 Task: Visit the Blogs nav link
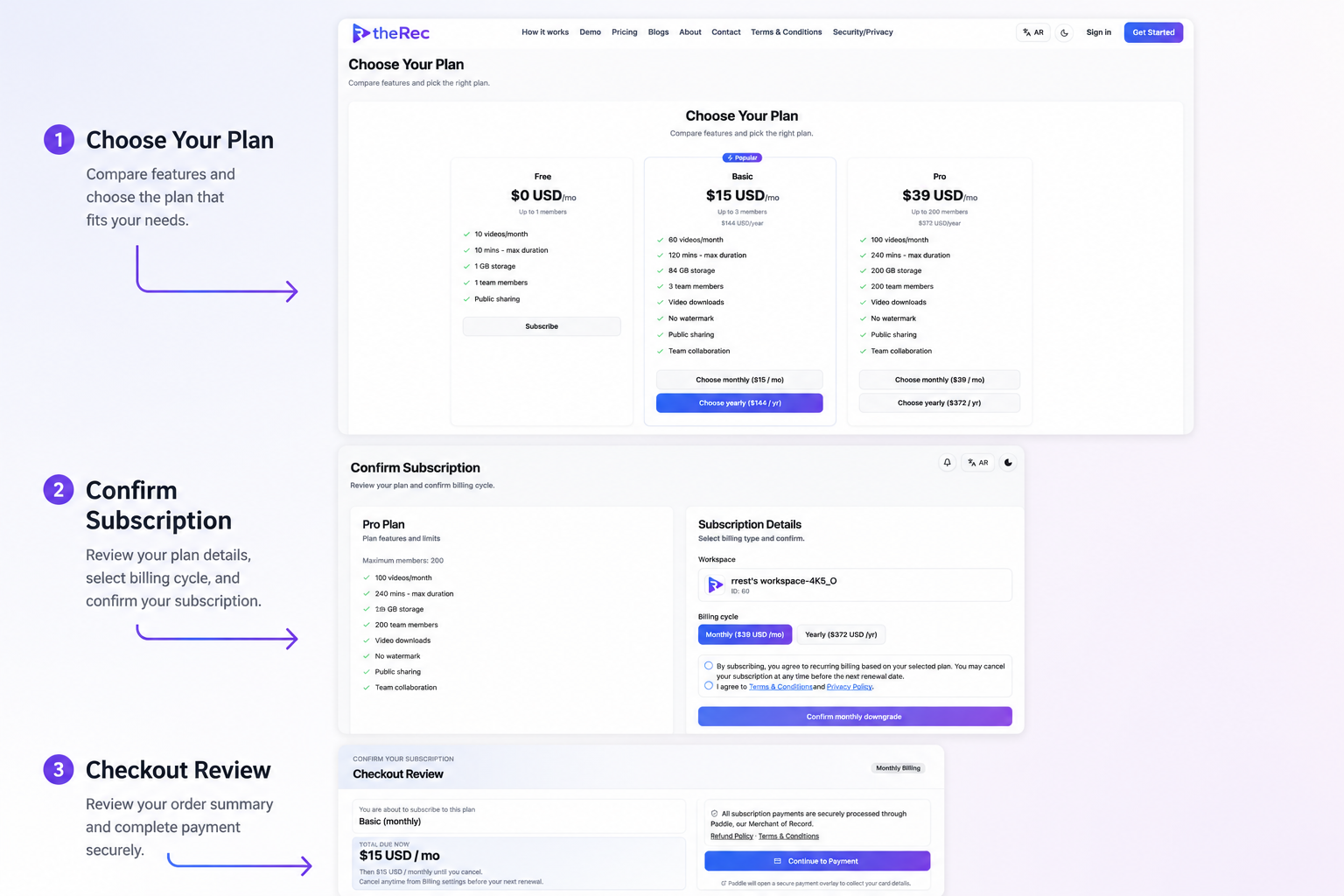click(x=658, y=32)
